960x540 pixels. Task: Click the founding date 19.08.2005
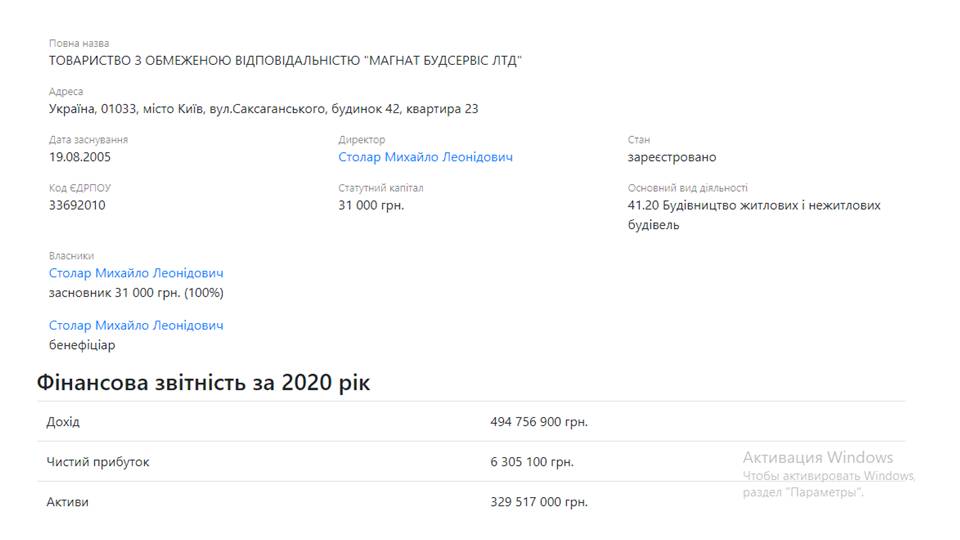[x=80, y=157]
